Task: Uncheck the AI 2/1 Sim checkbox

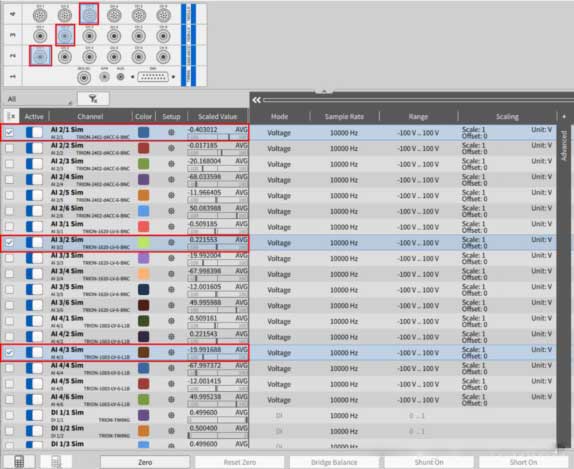Action: tap(10, 133)
